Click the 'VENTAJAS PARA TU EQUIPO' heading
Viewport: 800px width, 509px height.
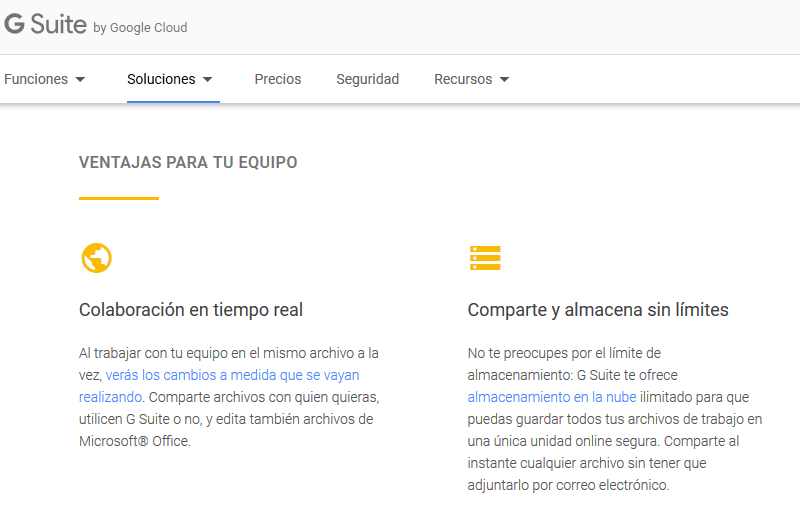(x=188, y=162)
